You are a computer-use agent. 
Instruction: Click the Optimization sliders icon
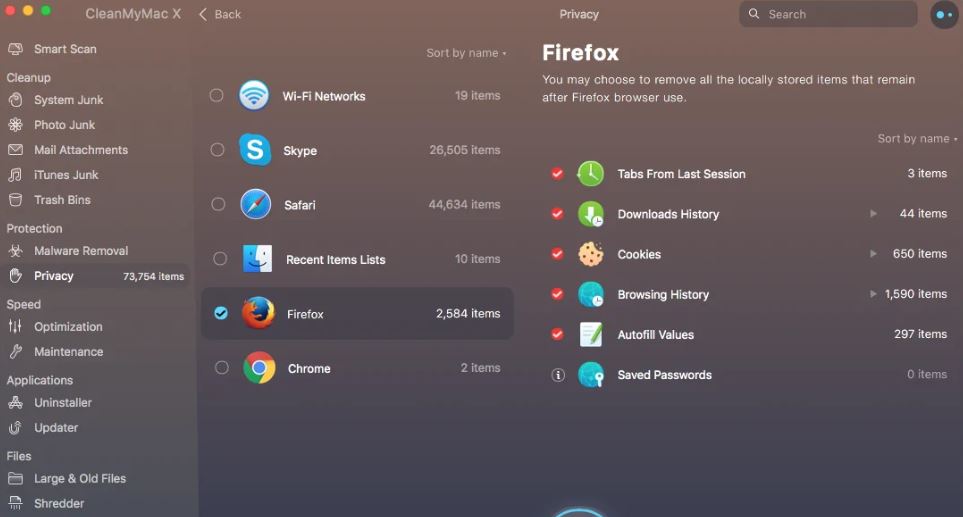click(15, 327)
